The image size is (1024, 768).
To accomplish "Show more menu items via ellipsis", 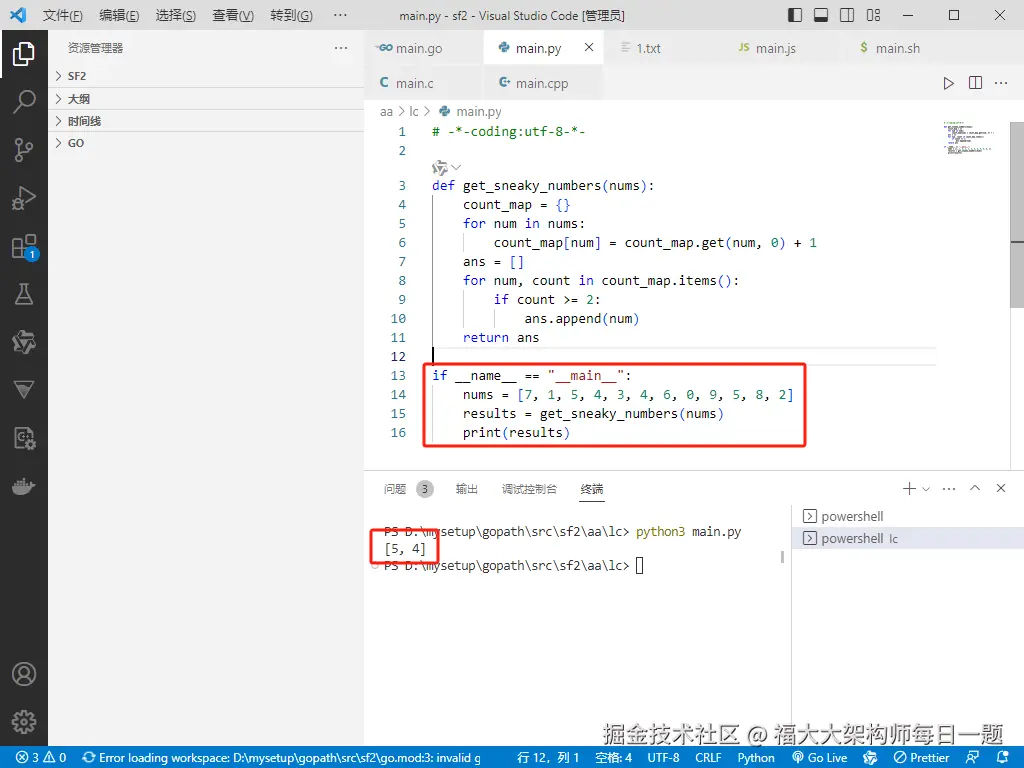I will pyautogui.click(x=340, y=15).
